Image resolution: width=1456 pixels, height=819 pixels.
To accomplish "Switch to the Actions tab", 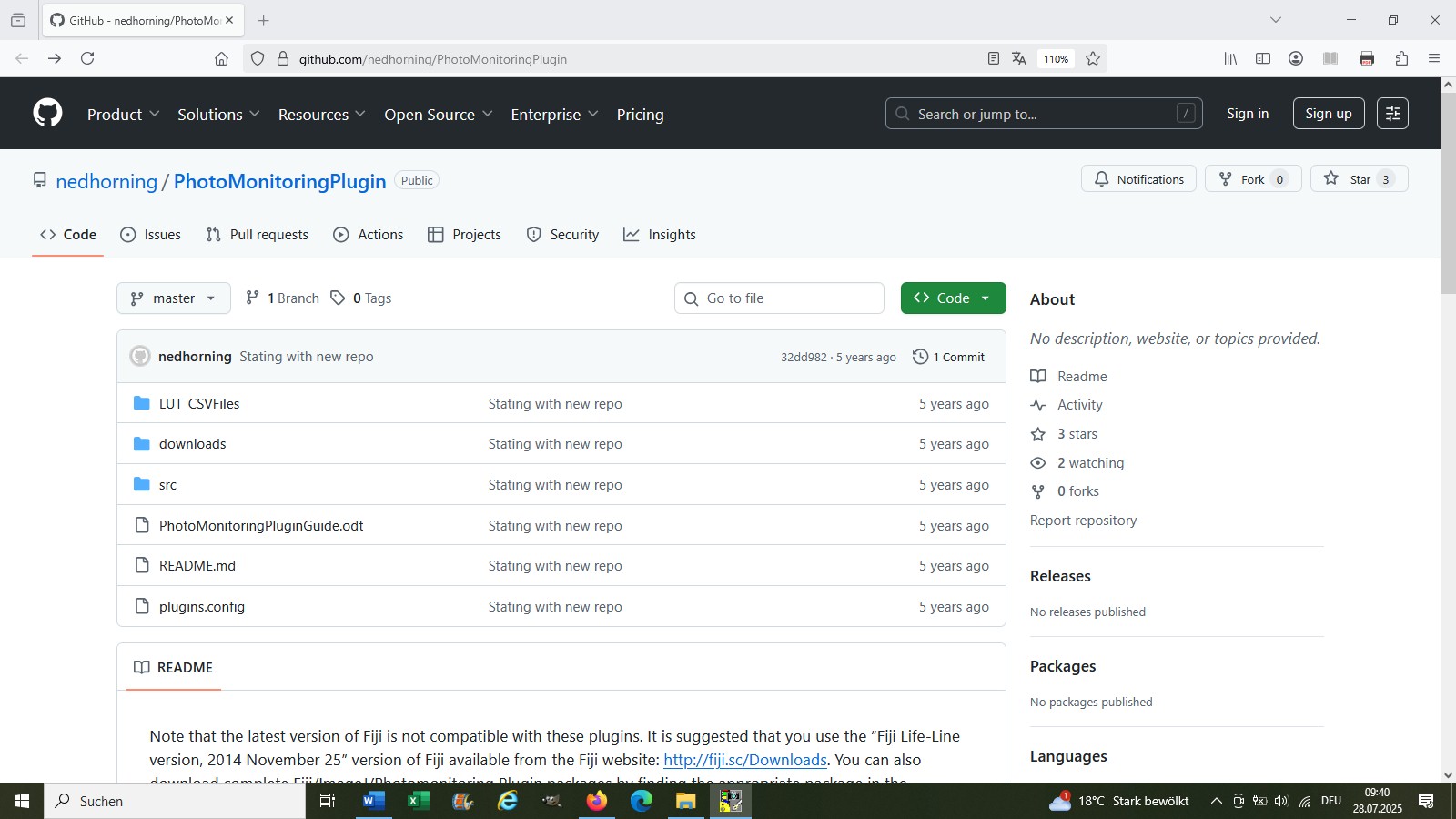I will (x=369, y=235).
